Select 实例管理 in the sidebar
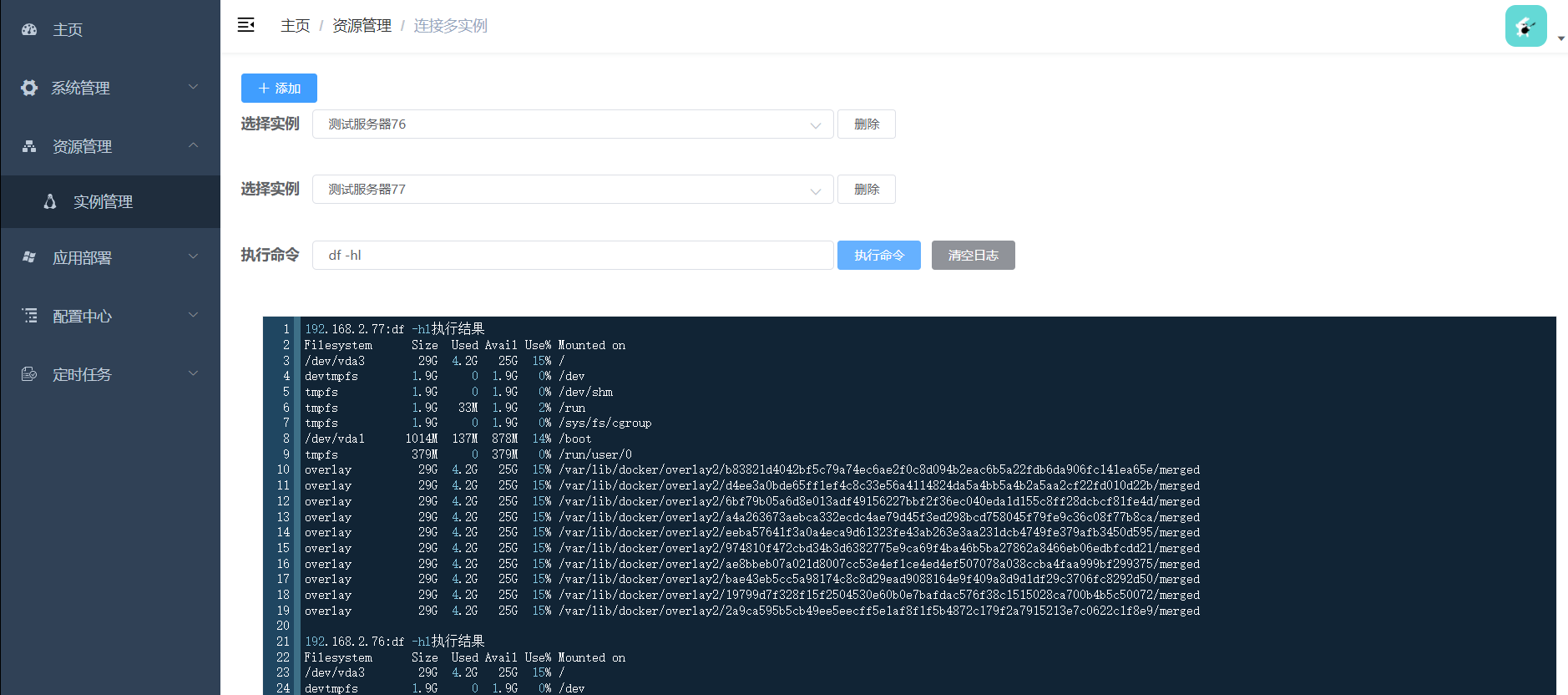1568x695 pixels. click(110, 201)
